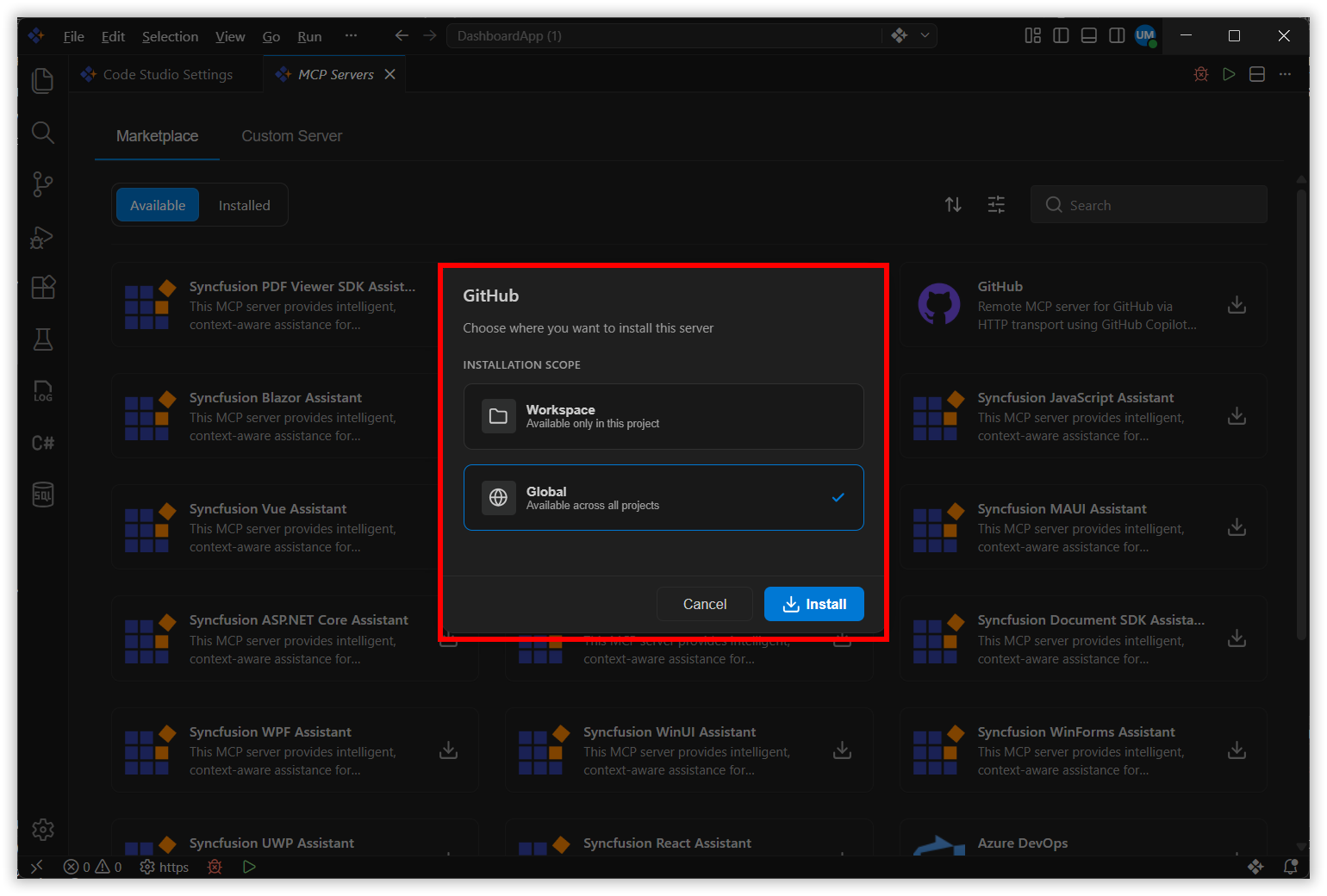
Task: Open notifications bell in status bar
Action: coord(1291,867)
